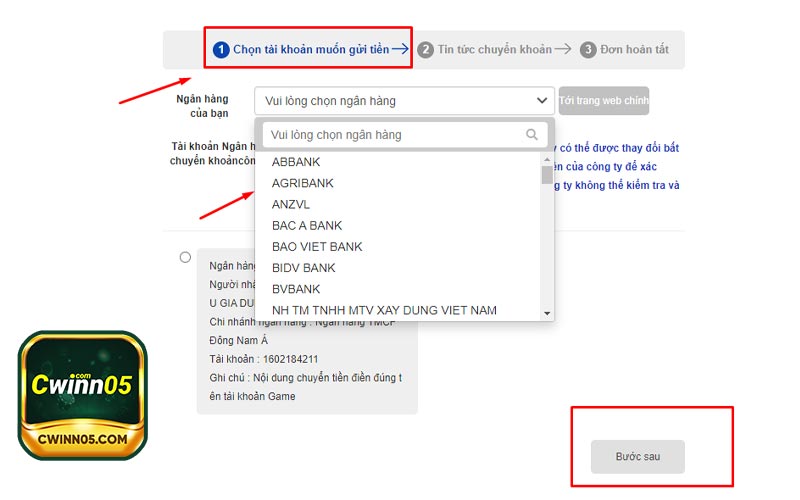The image size is (800, 500).
Task: Click account number text 'Tài khoản : 1602184211'
Action: point(264,359)
